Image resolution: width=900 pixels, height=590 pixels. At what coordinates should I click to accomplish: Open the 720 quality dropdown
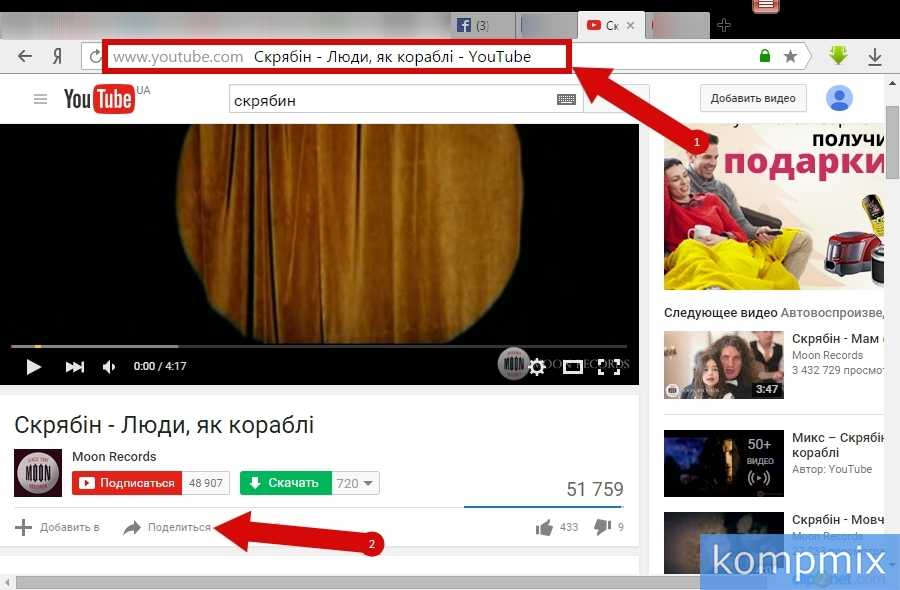click(355, 483)
